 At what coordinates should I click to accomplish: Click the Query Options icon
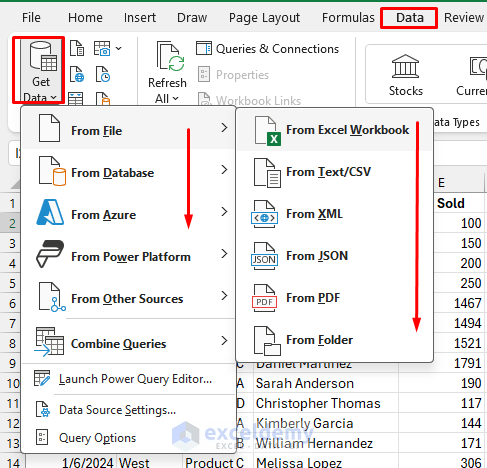pyautogui.click(x=42, y=437)
